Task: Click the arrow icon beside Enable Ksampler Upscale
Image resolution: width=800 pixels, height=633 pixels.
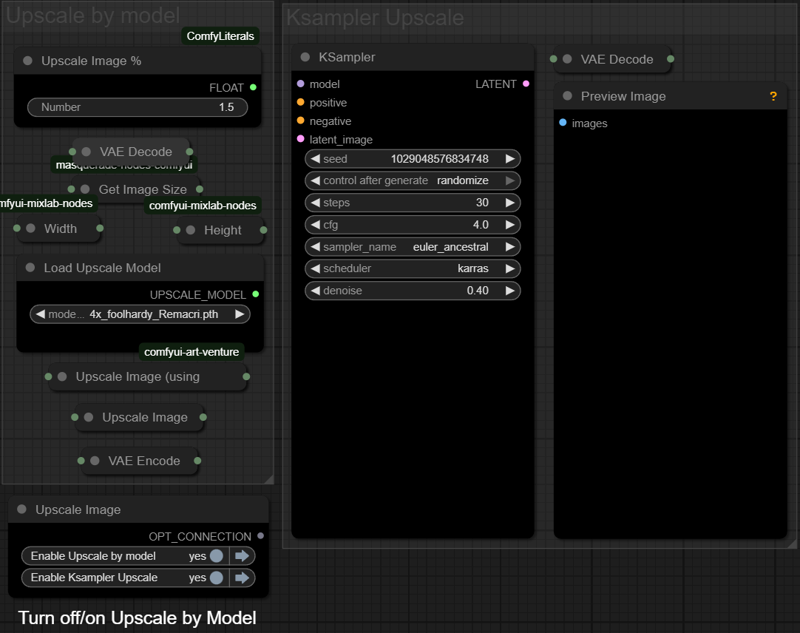Action: click(x=241, y=578)
